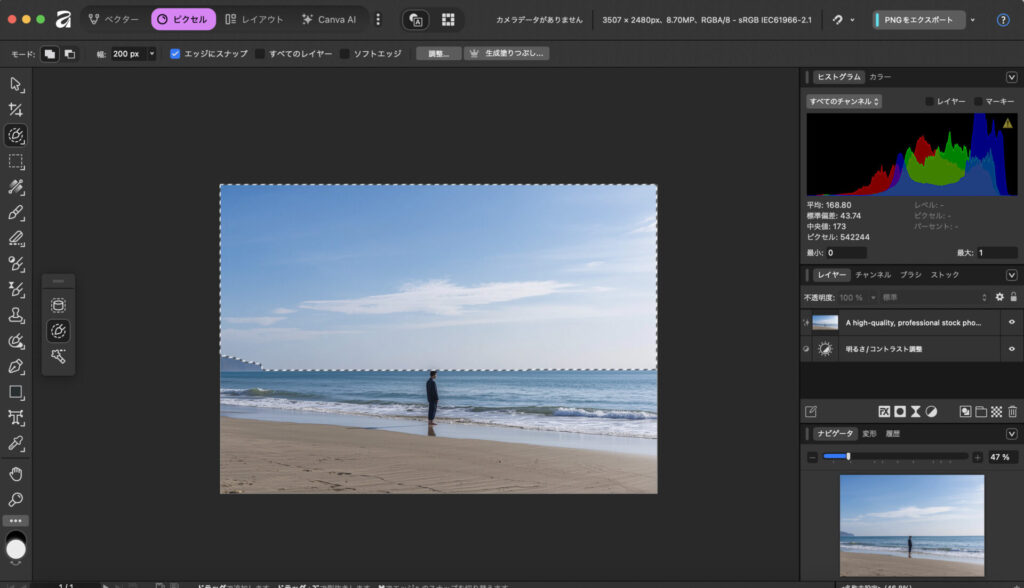
Task: Choose the rectangular Marquee selection tool
Action: pyautogui.click(x=16, y=161)
